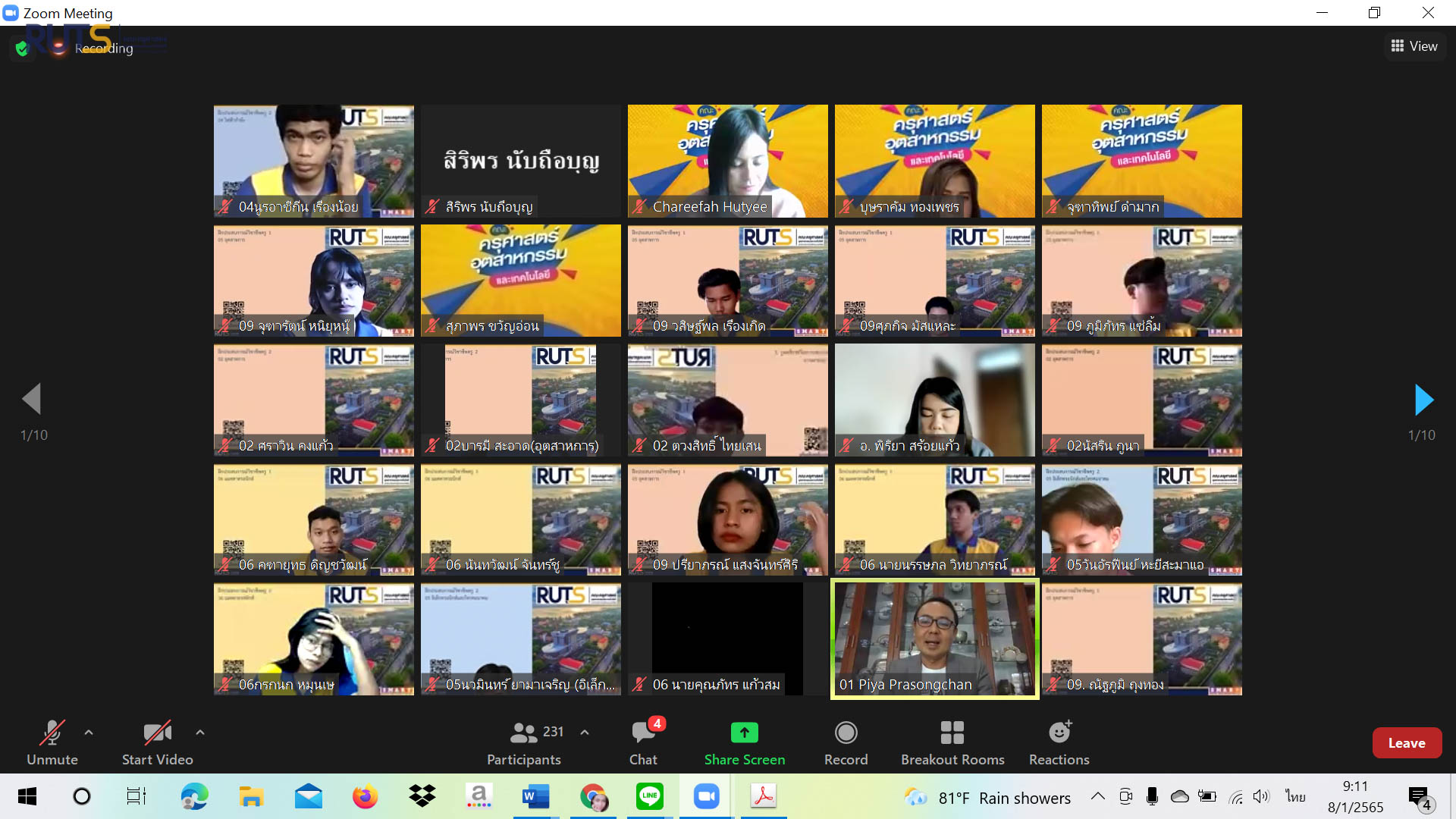Open the volume control speaker icon
This screenshot has width=1456, height=819.
(x=1261, y=796)
